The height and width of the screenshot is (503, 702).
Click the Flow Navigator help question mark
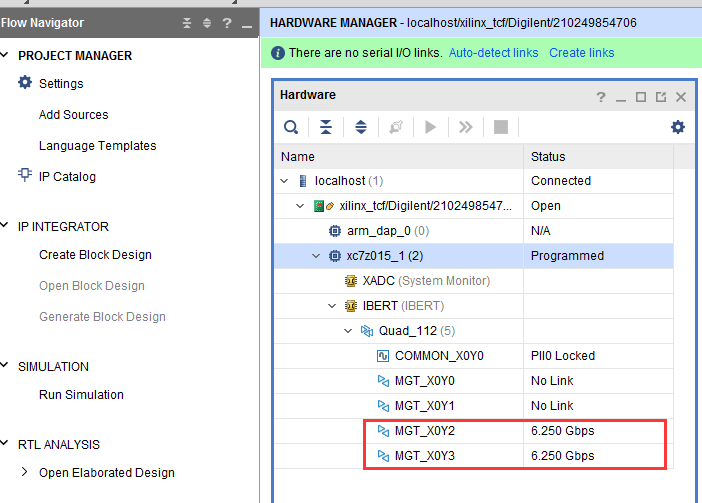click(x=227, y=23)
